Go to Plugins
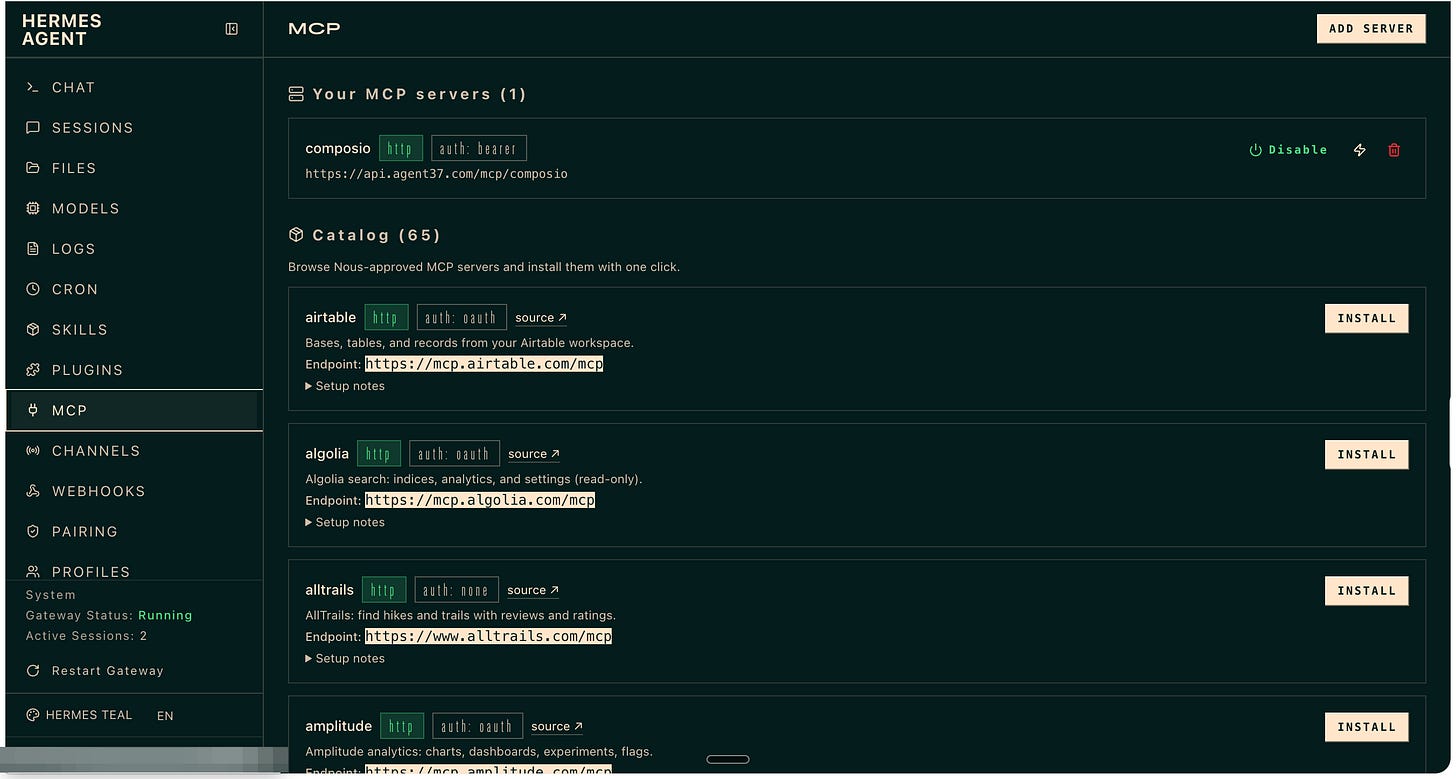The image size is (1456, 779). click(134, 370)
